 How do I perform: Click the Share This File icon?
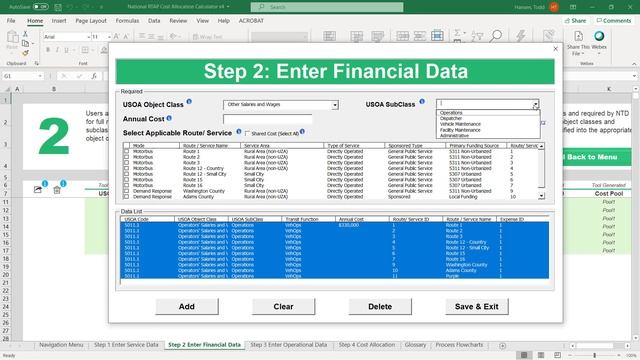(x=578, y=36)
